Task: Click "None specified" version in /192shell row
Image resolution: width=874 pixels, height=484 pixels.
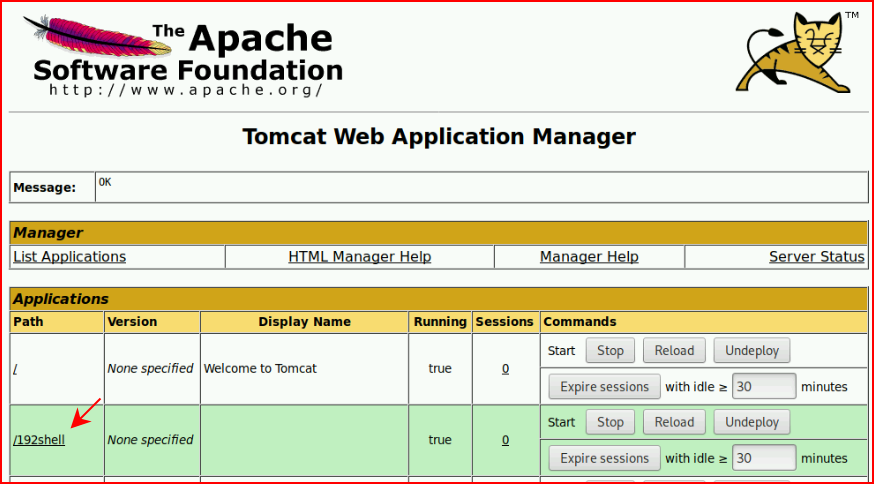Action: (150, 440)
